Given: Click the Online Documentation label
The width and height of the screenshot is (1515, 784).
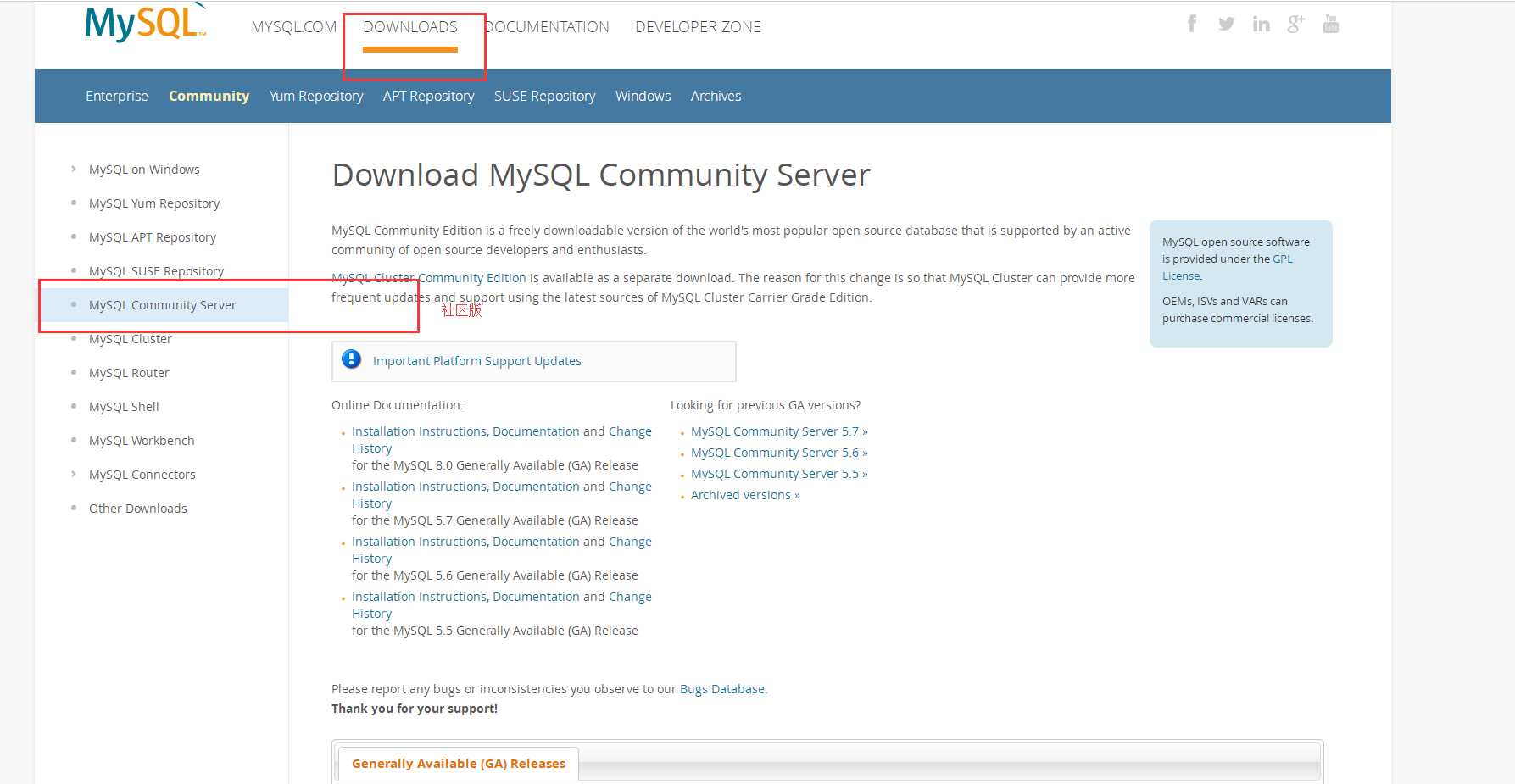Looking at the screenshot, I should tap(398, 405).
